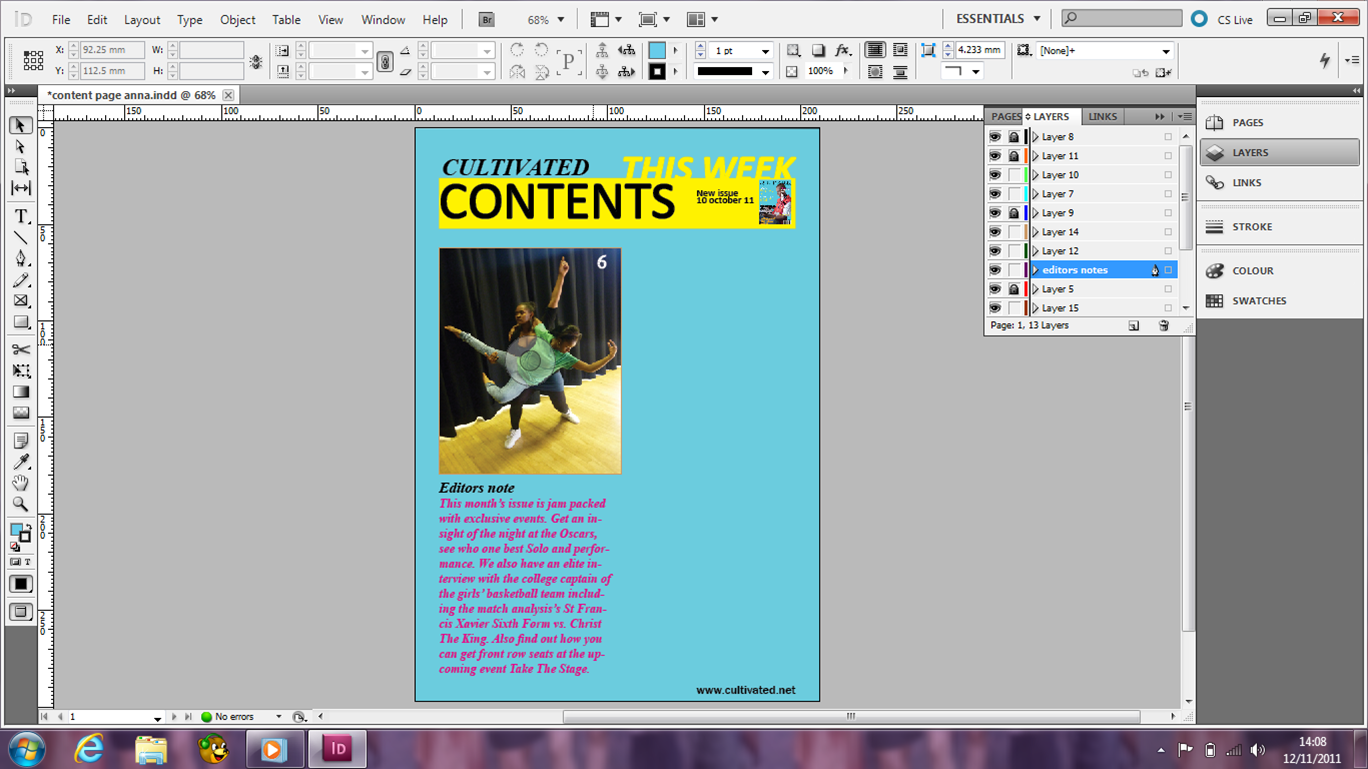This screenshot has width=1368, height=769.
Task: Select the Eyedropper tool
Action: coord(20,461)
